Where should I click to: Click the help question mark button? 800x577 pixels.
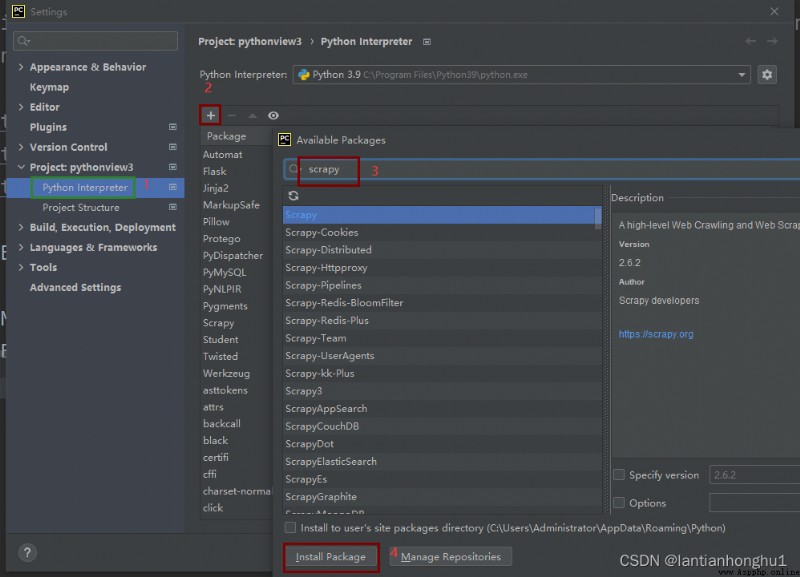click(x=28, y=553)
